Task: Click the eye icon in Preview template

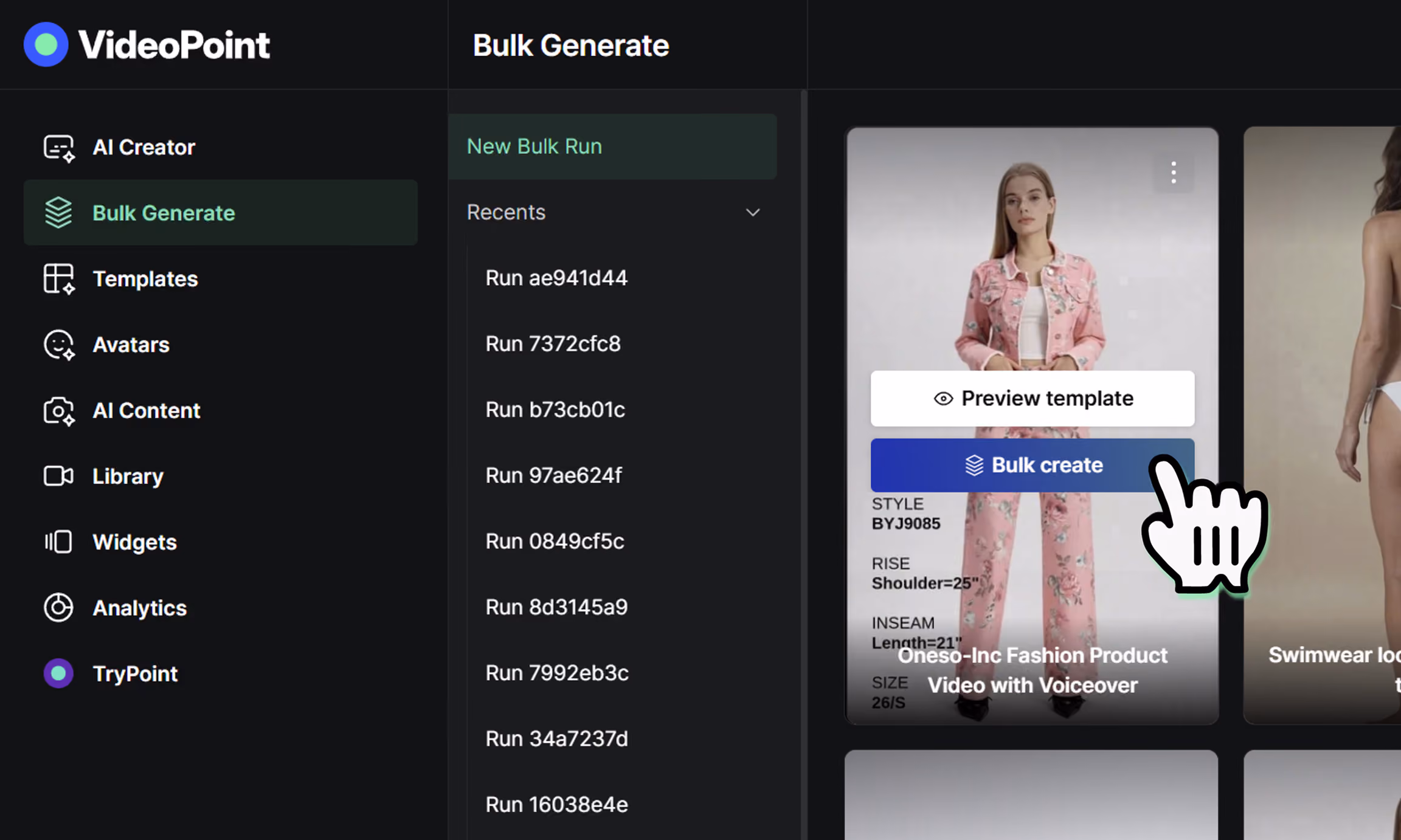Action: pos(943,399)
